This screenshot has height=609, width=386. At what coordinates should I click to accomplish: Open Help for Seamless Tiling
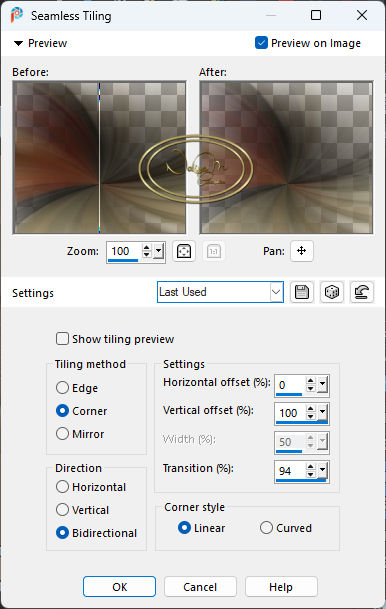281,586
